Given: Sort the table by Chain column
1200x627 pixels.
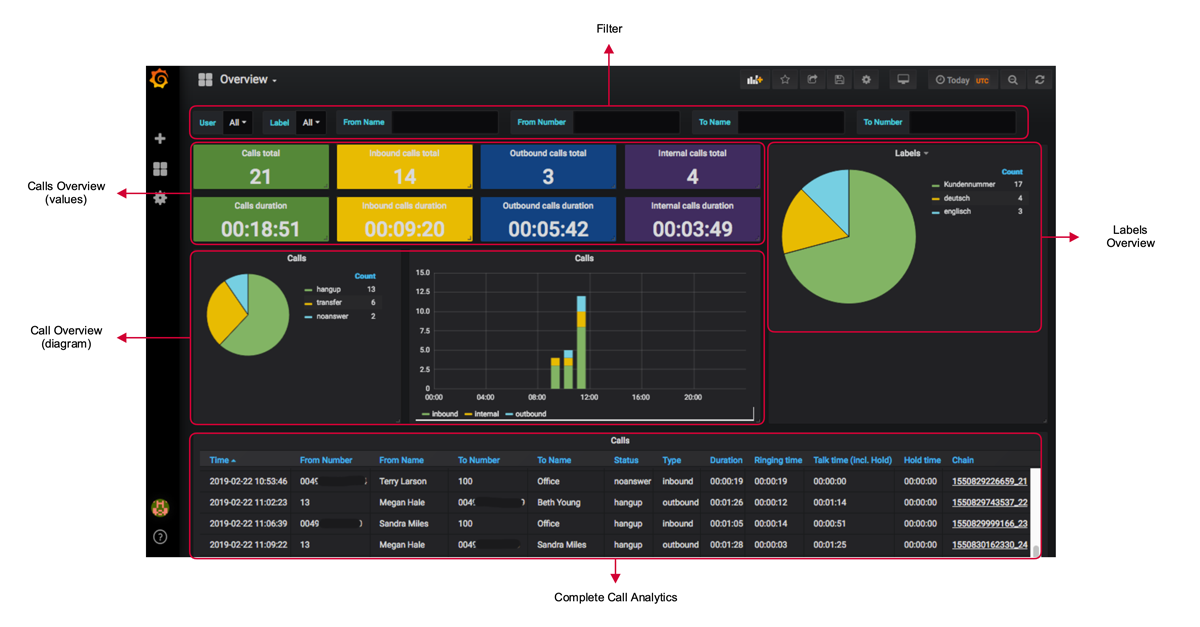Looking at the screenshot, I should pyautogui.click(x=963, y=461).
